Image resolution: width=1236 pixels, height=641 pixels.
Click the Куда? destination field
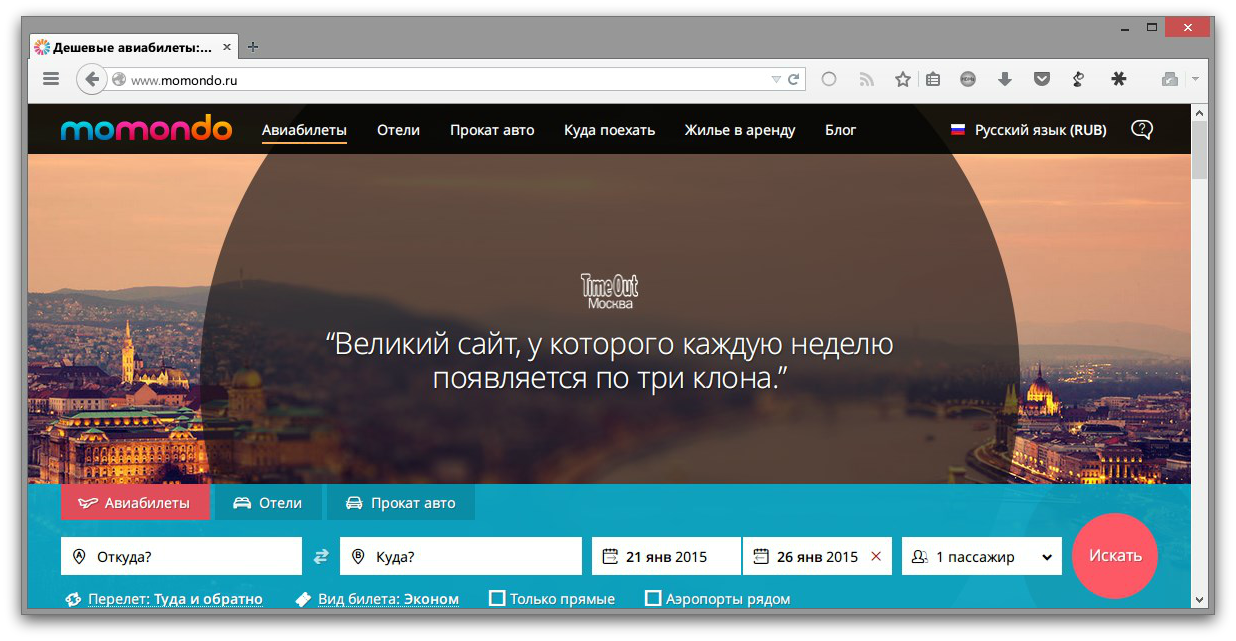(x=460, y=556)
